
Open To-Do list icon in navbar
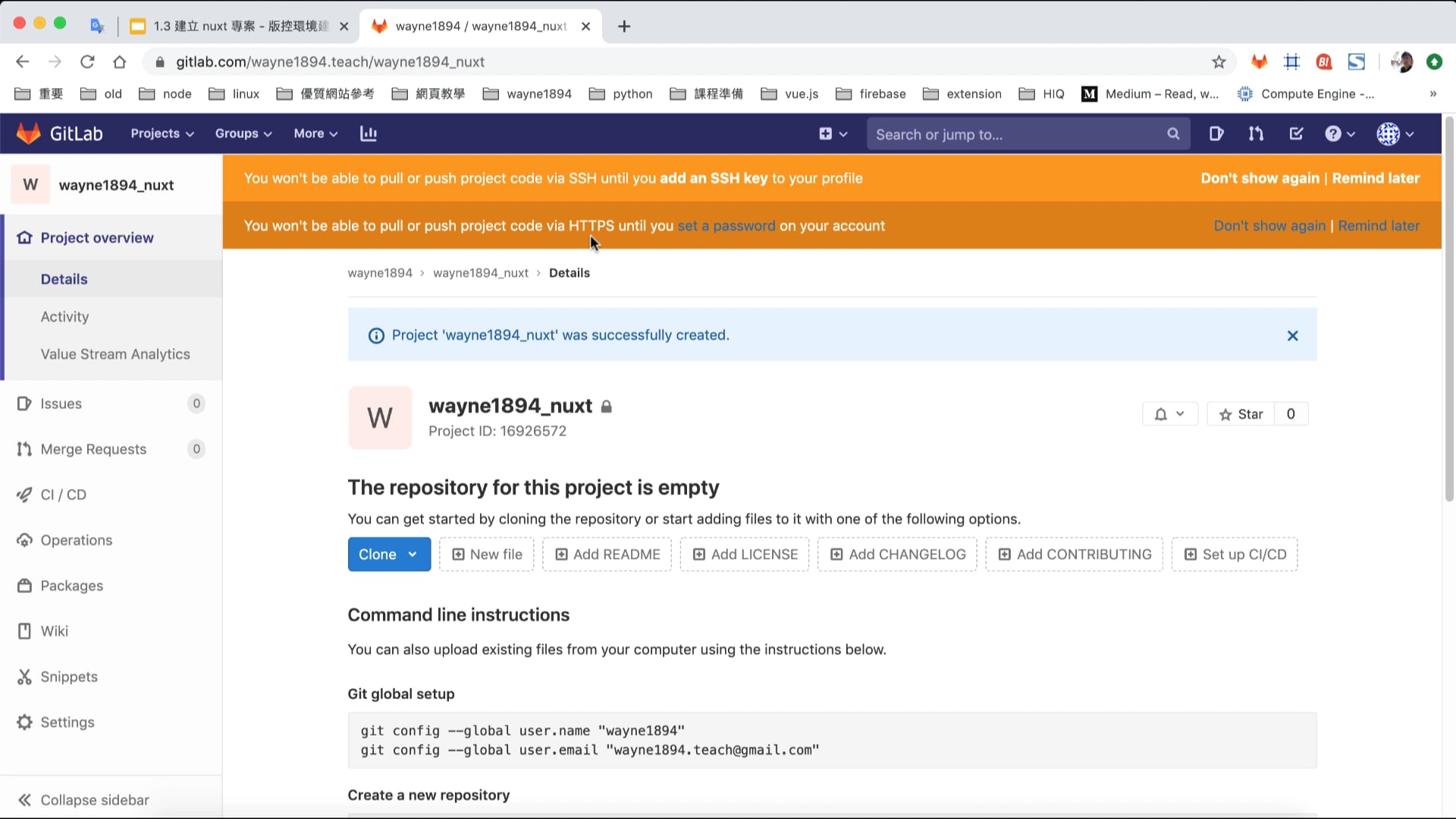tap(1296, 134)
